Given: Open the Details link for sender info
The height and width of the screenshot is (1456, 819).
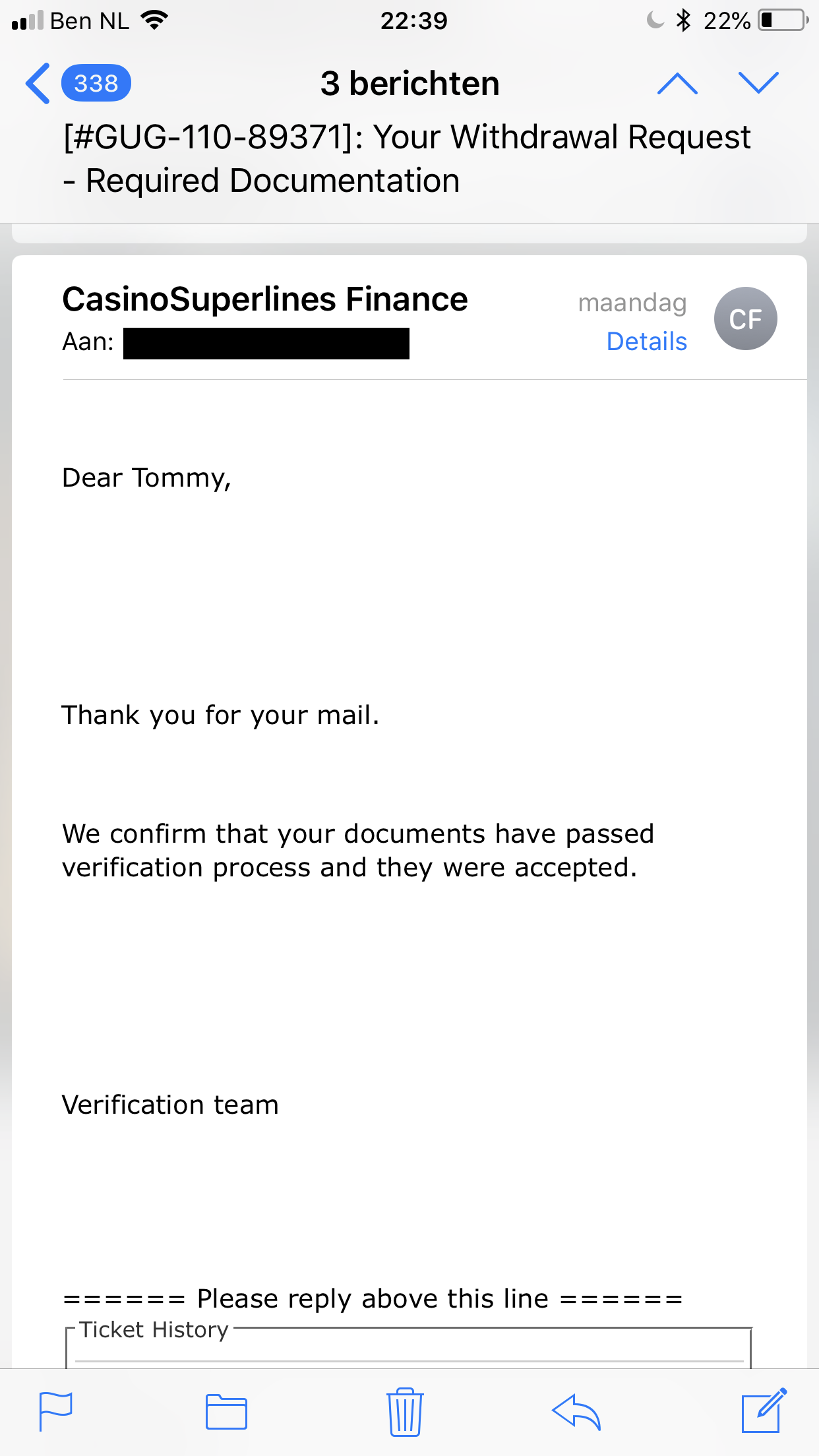Looking at the screenshot, I should [646, 342].
